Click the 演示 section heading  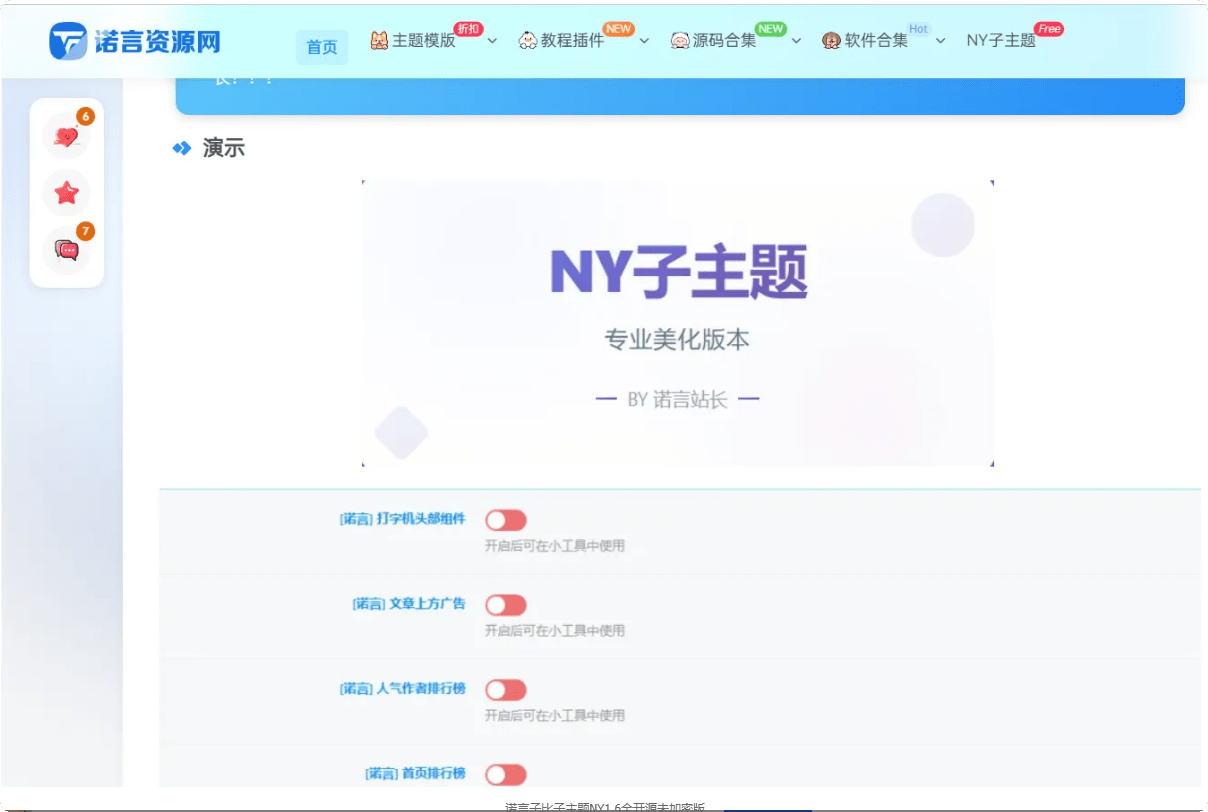(223, 148)
